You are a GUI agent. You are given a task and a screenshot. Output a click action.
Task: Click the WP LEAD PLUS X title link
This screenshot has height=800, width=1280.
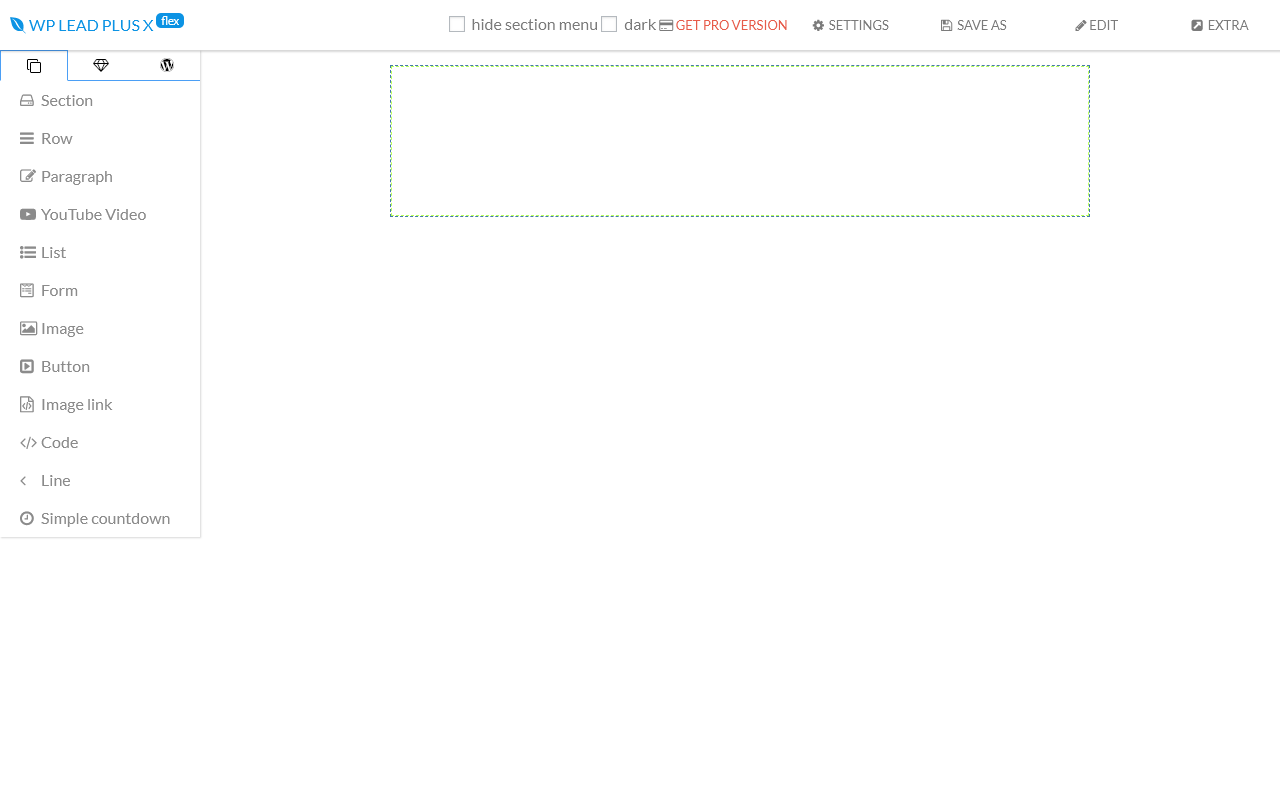point(91,25)
